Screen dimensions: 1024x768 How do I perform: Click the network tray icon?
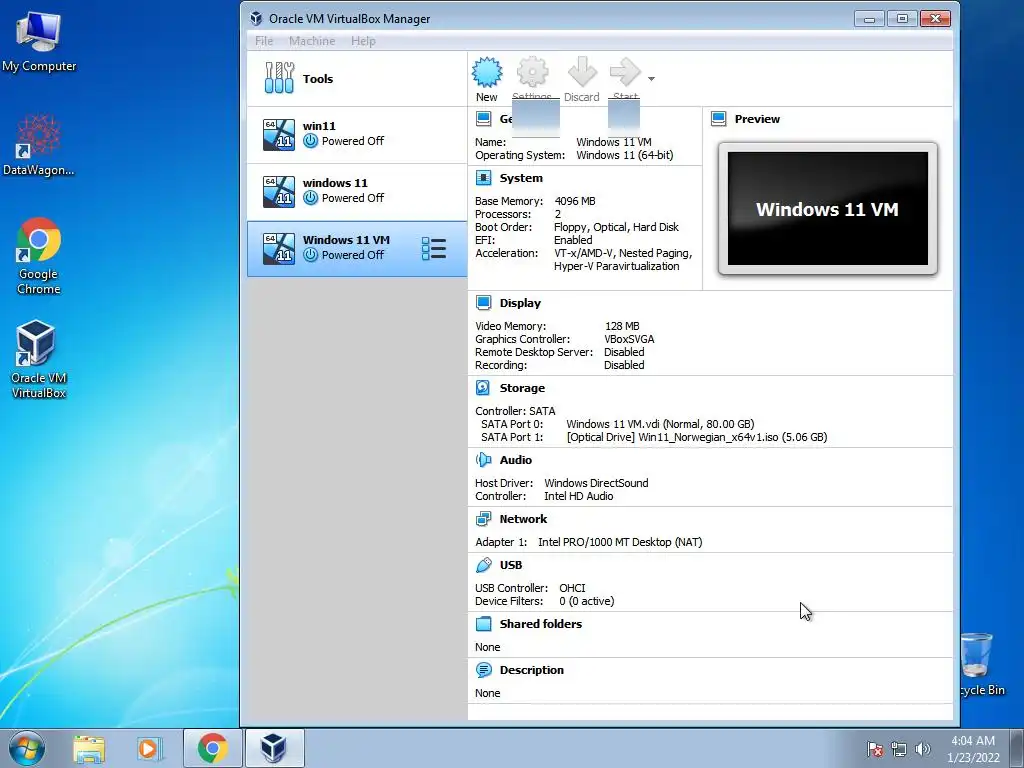[899, 749]
